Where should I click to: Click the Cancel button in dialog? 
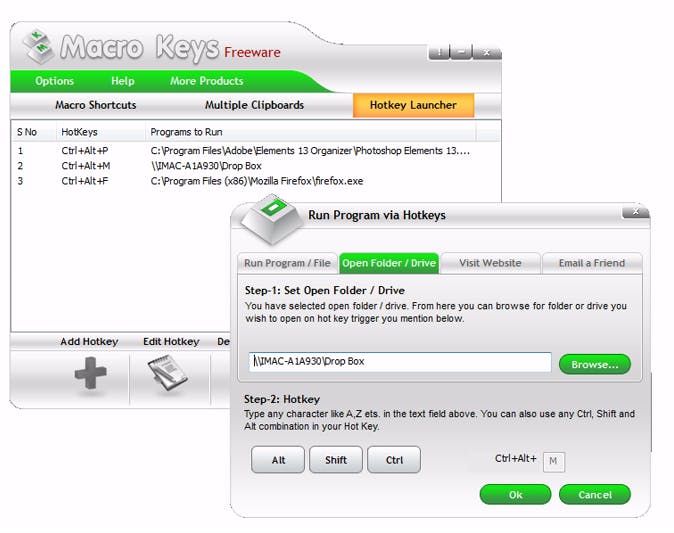pyautogui.click(x=595, y=495)
